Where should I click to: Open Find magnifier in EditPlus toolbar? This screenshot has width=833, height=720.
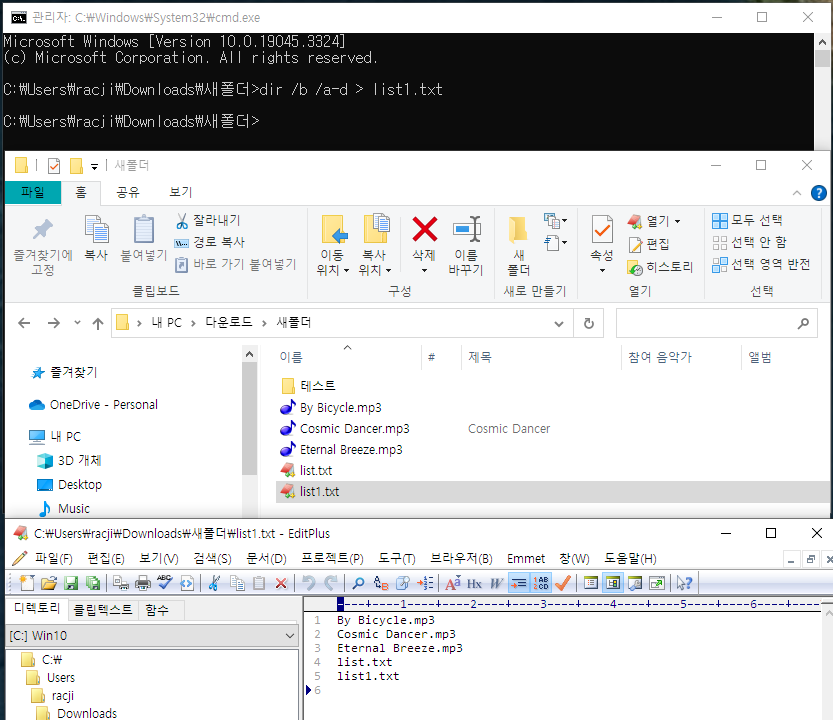[x=359, y=583]
